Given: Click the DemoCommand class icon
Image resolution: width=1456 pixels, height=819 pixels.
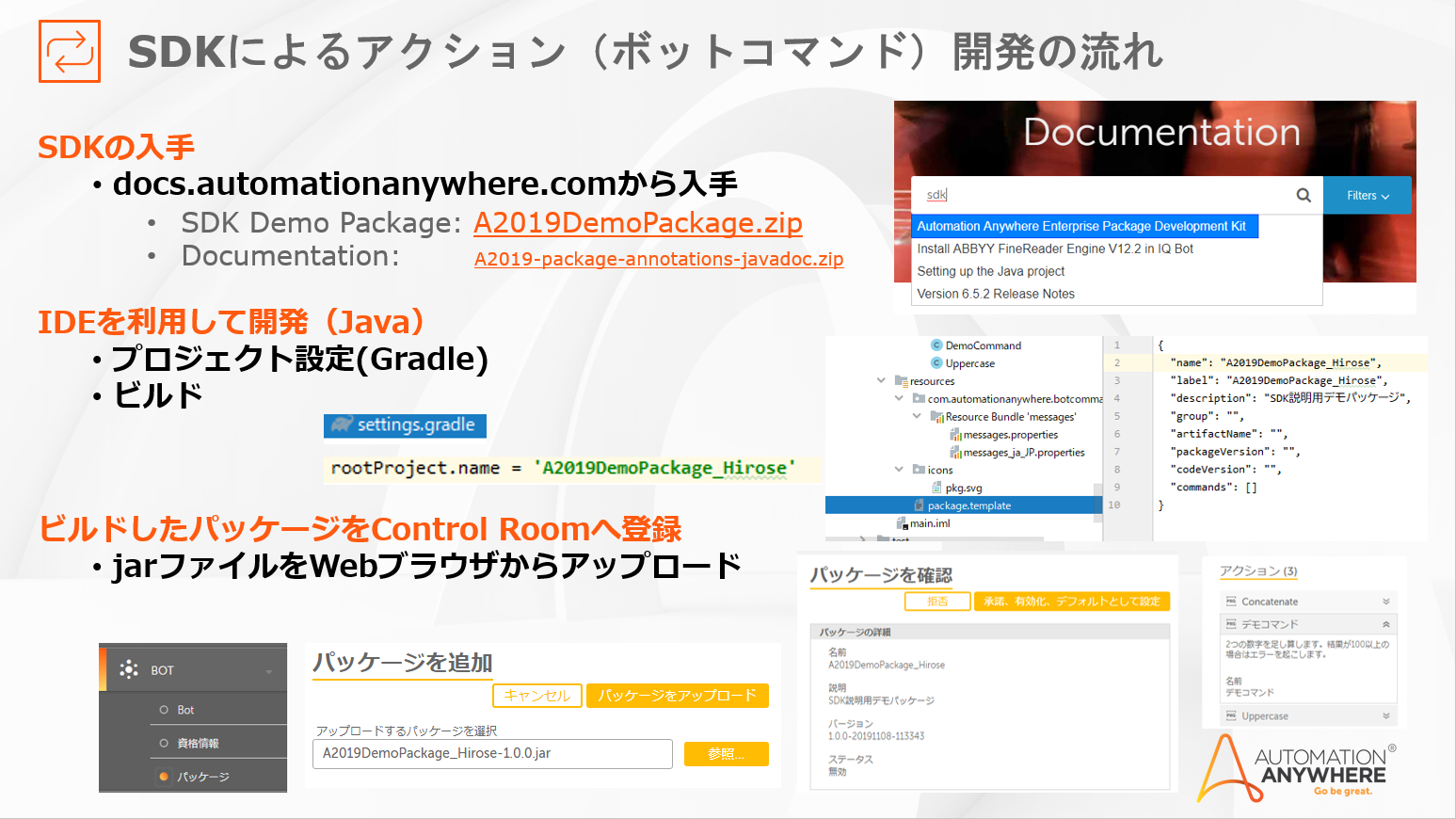Looking at the screenshot, I should point(936,345).
